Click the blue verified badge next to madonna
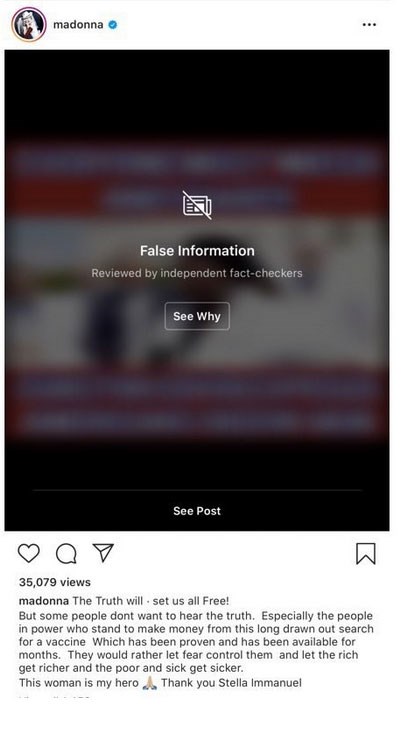415x731 pixels. [112, 25]
